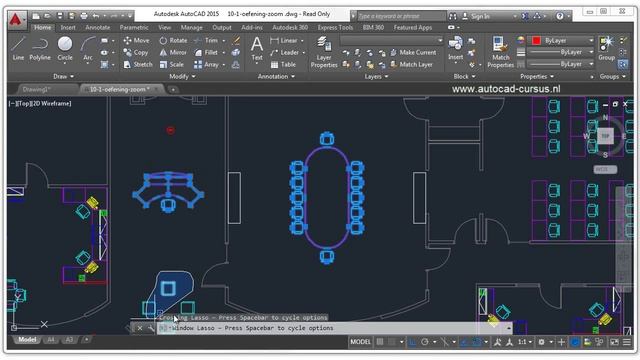Expand the Layers panel
The width and height of the screenshot is (640, 360).
(376, 76)
